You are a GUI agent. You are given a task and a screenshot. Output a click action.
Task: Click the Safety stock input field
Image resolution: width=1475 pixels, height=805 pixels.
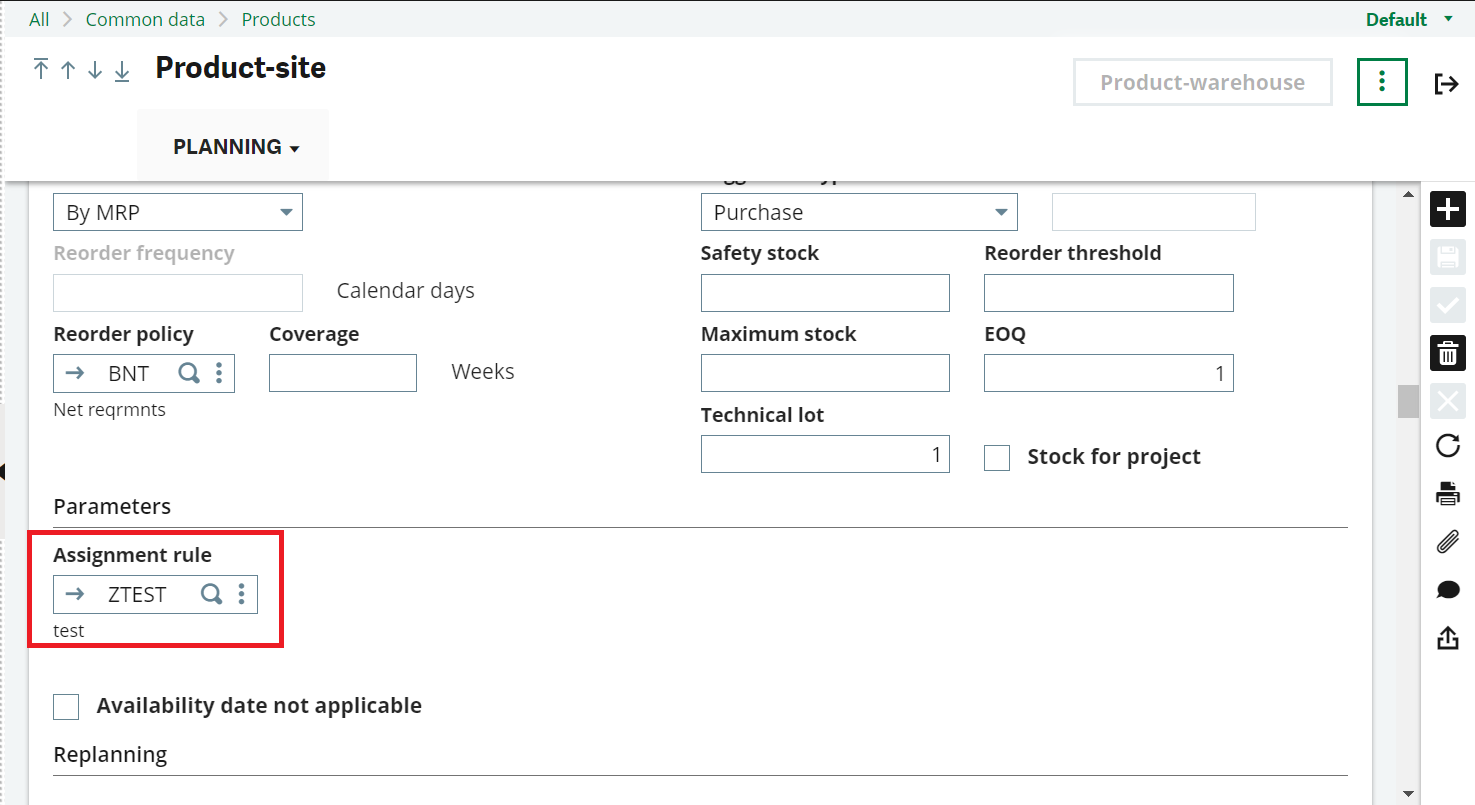tap(825, 293)
